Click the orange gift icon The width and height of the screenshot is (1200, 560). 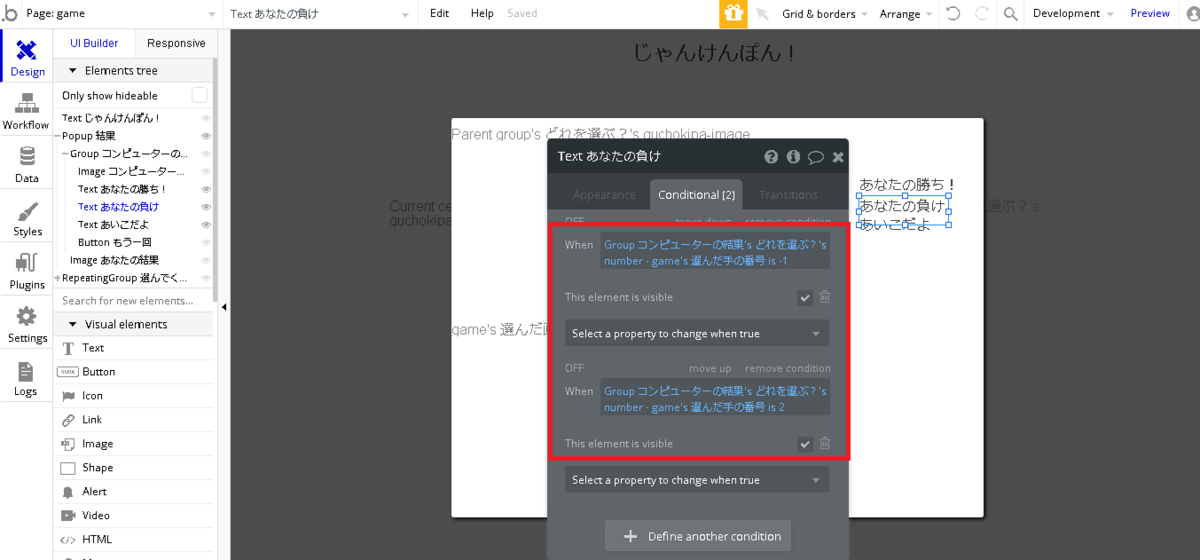click(733, 14)
